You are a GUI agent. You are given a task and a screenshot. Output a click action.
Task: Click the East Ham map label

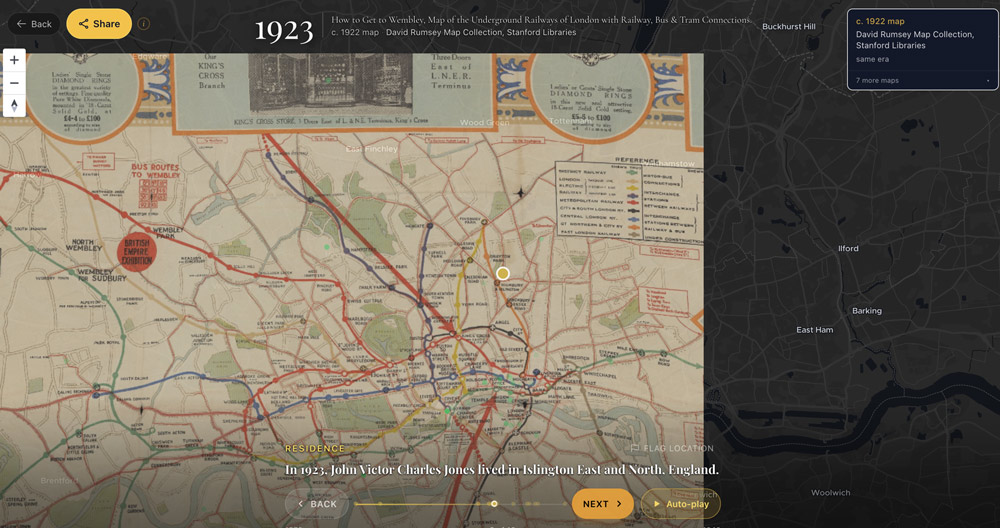pyautogui.click(x=814, y=330)
